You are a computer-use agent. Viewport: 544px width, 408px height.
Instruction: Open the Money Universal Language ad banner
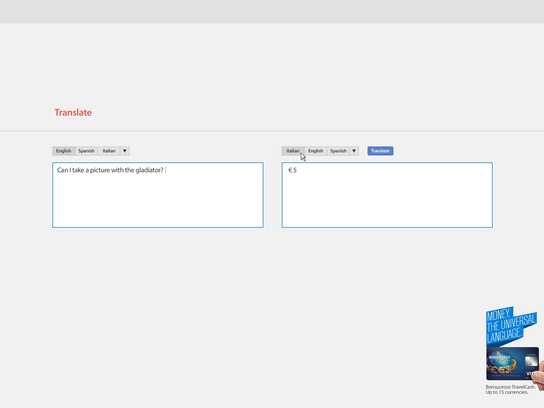[x=511, y=325]
